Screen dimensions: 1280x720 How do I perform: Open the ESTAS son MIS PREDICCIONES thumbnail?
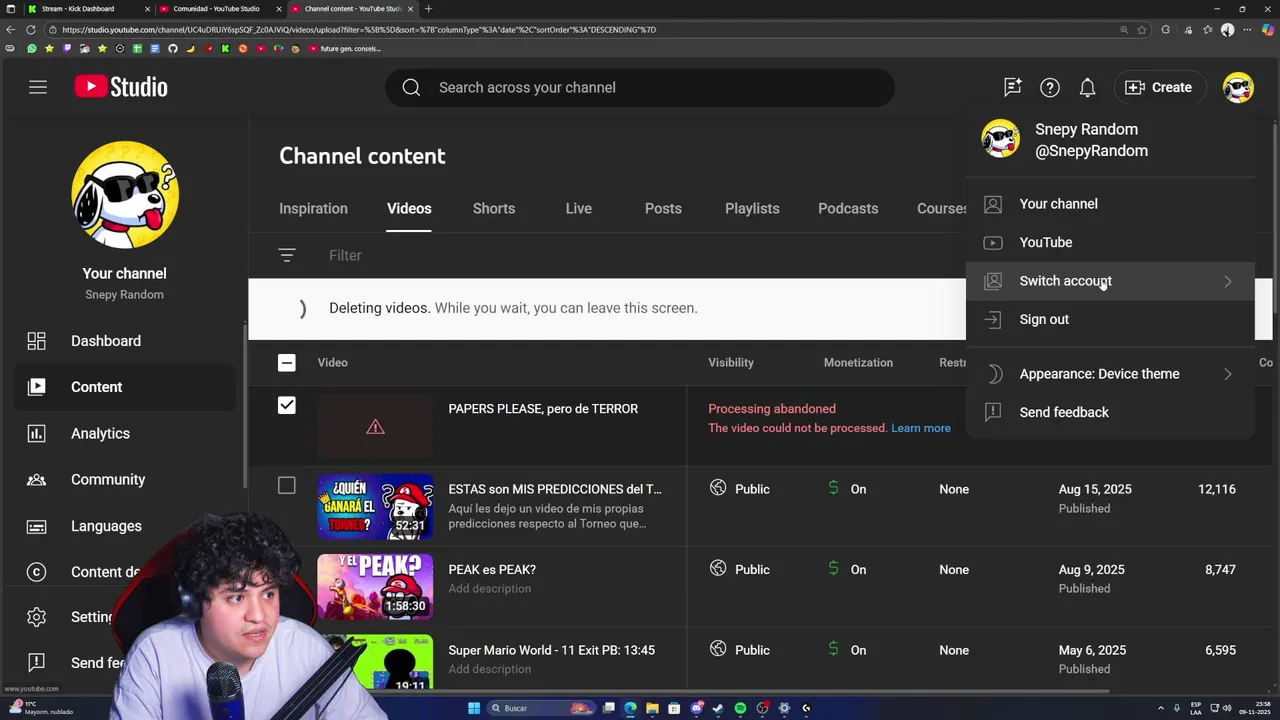point(375,506)
